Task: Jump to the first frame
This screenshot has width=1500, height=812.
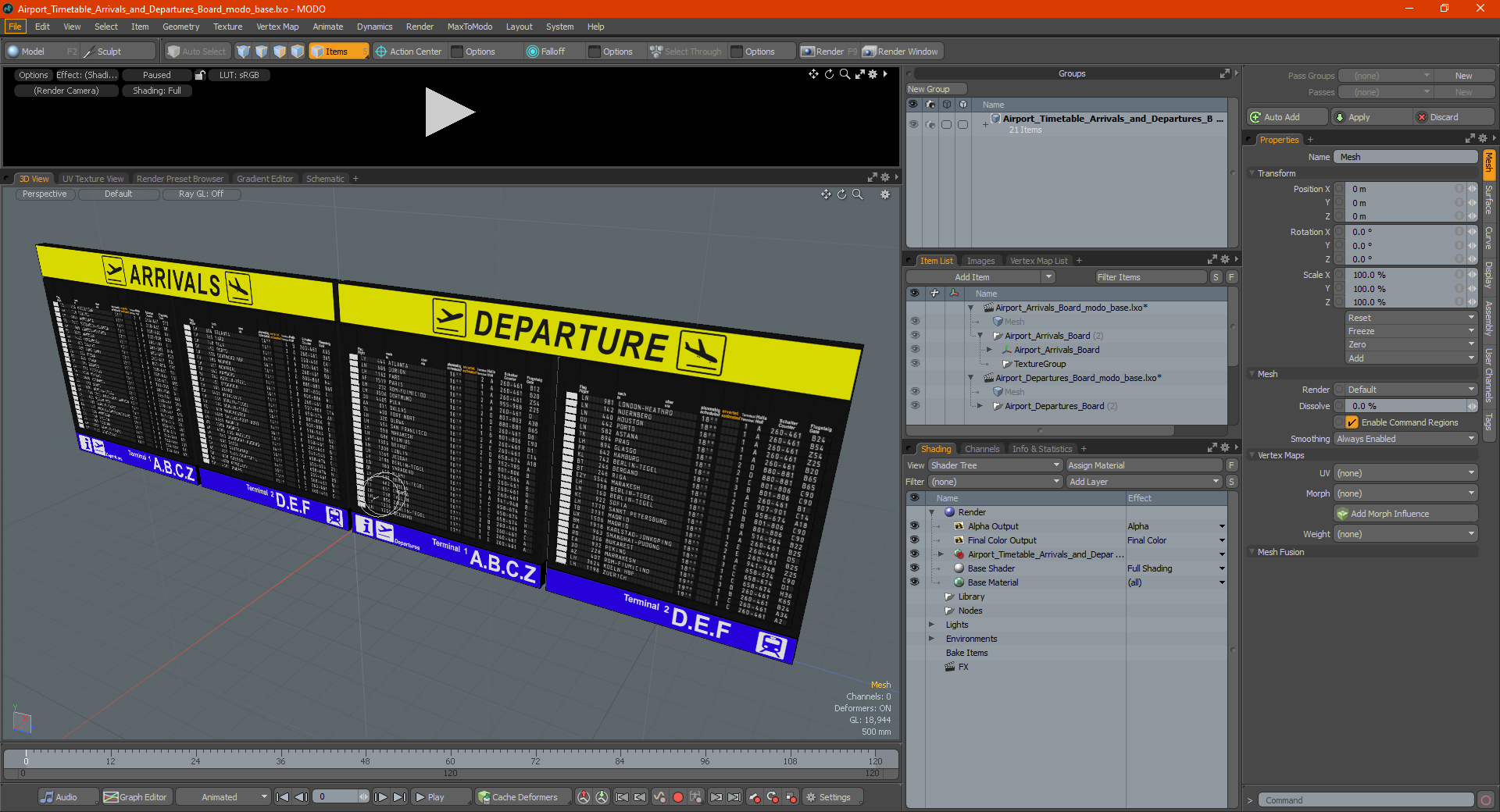Action: [283, 797]
